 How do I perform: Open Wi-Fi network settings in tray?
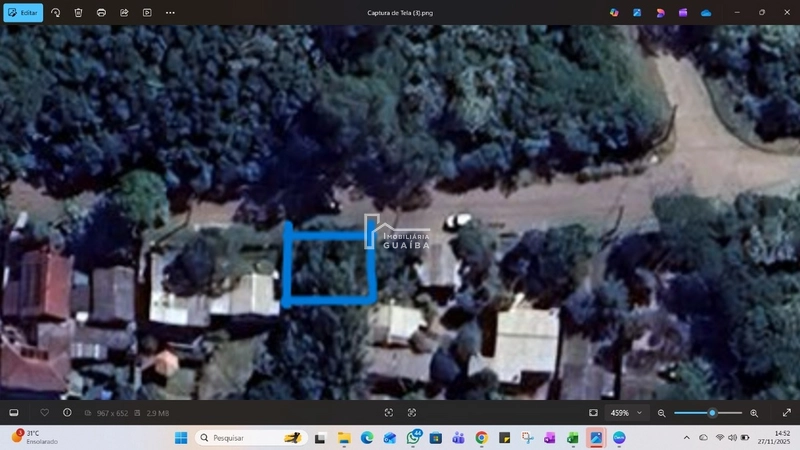tap(720, 438)
